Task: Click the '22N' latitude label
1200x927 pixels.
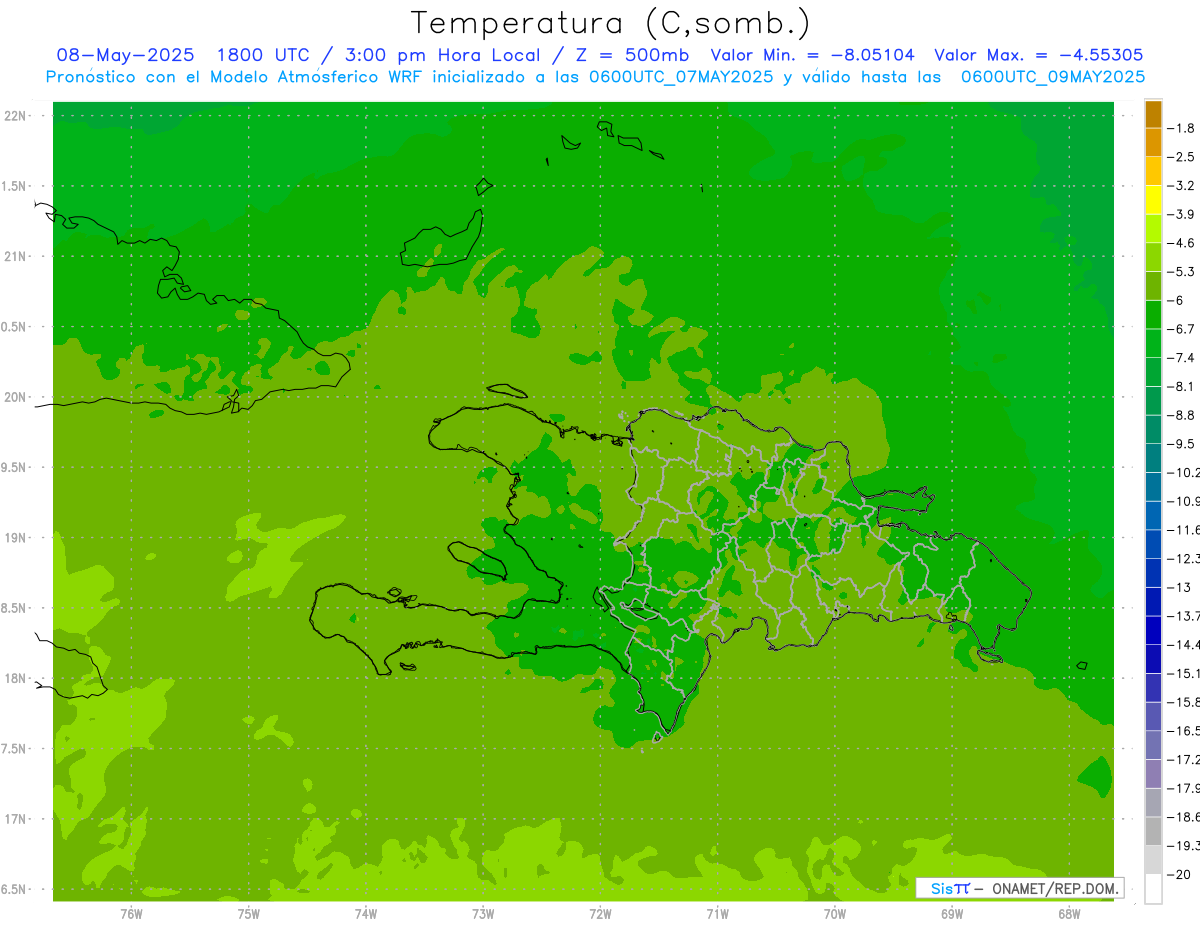Action: (x=15, y=116)
